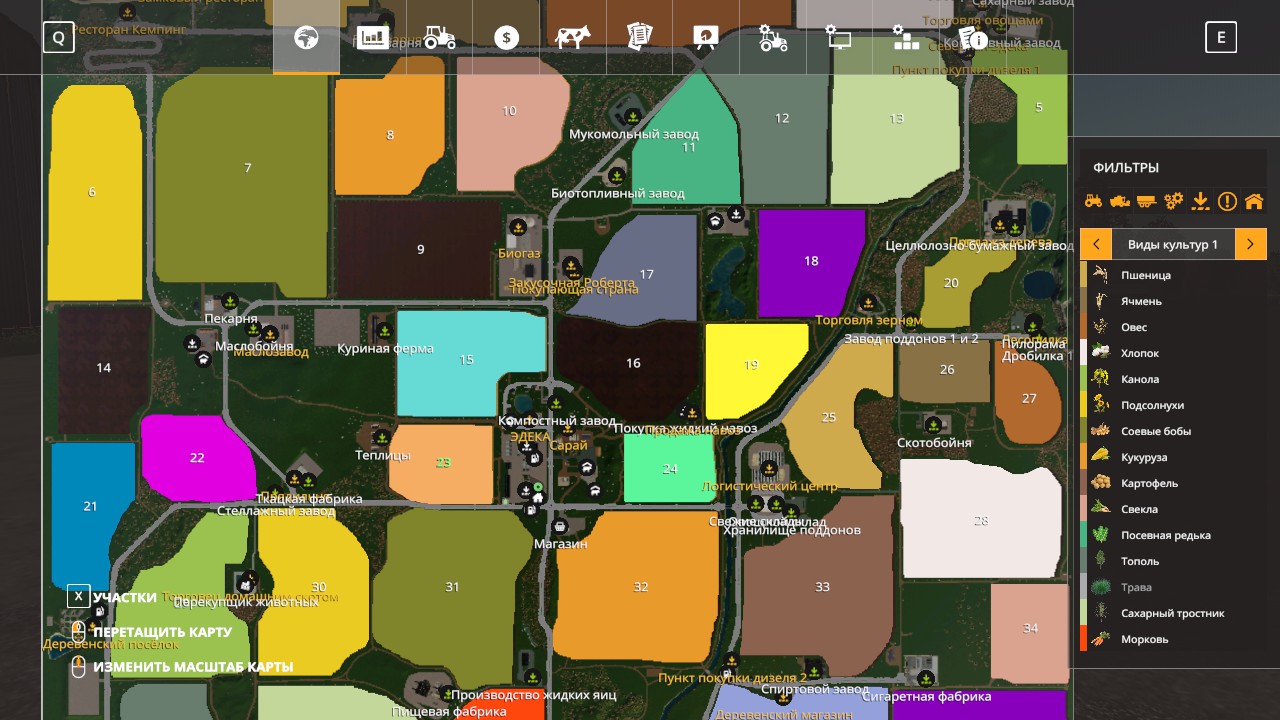Switch to next crop filter page
The image size is (1280, 720).
1250,244
